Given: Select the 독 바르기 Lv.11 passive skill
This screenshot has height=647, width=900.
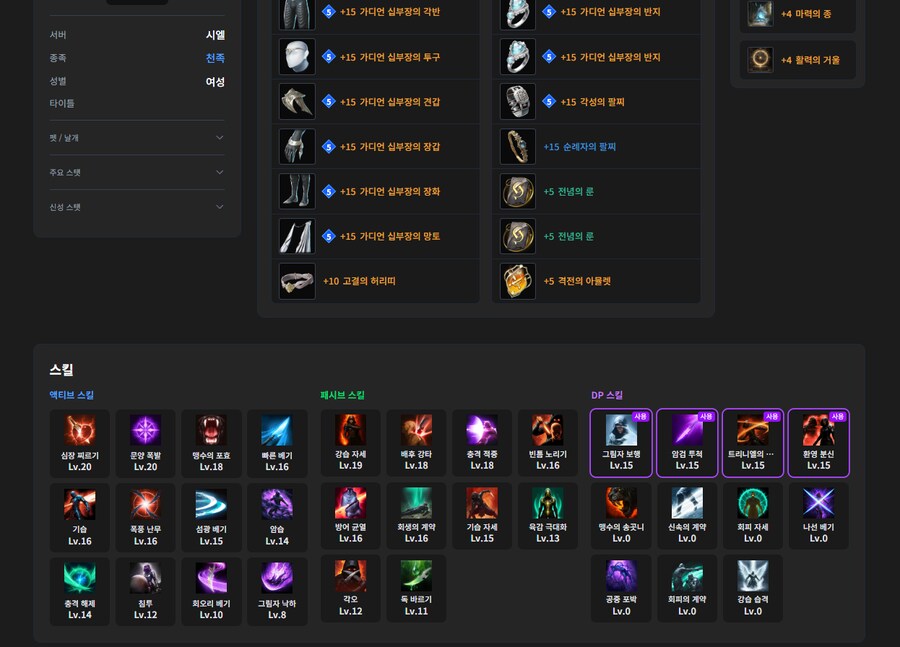Looking at the screenshot, I should [x=416, y=588].
